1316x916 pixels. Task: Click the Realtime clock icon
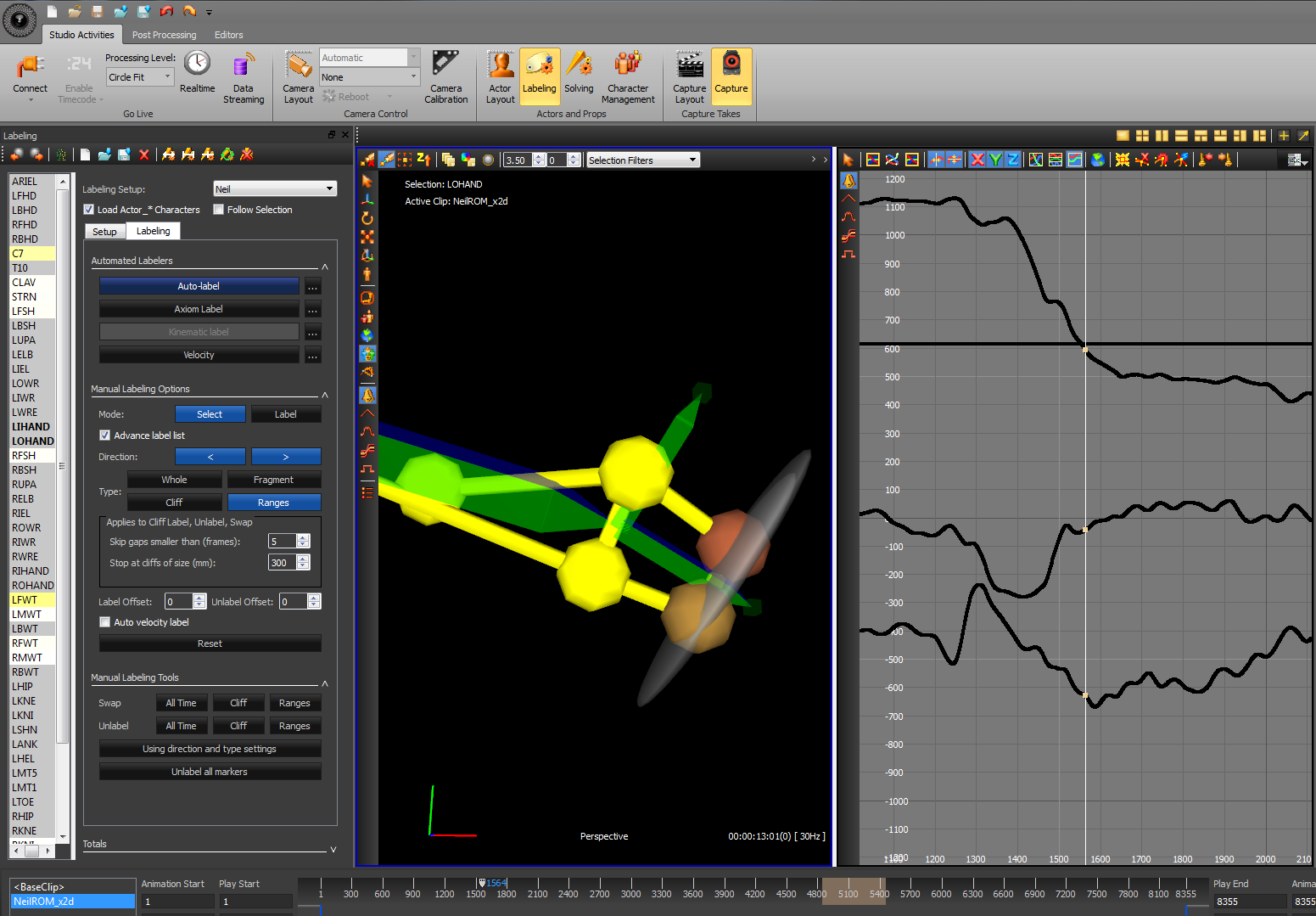click(x=197, y=65)
